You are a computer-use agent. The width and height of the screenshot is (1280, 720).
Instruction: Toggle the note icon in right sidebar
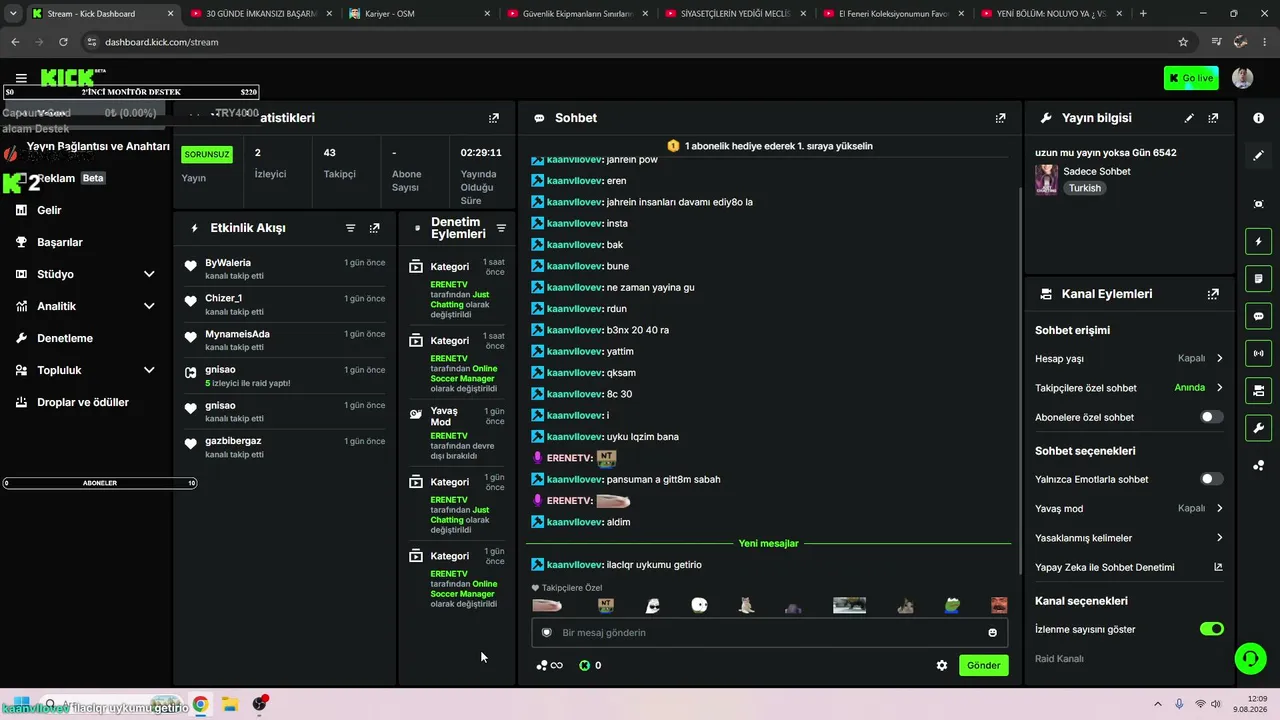(x=1258, y=278)
